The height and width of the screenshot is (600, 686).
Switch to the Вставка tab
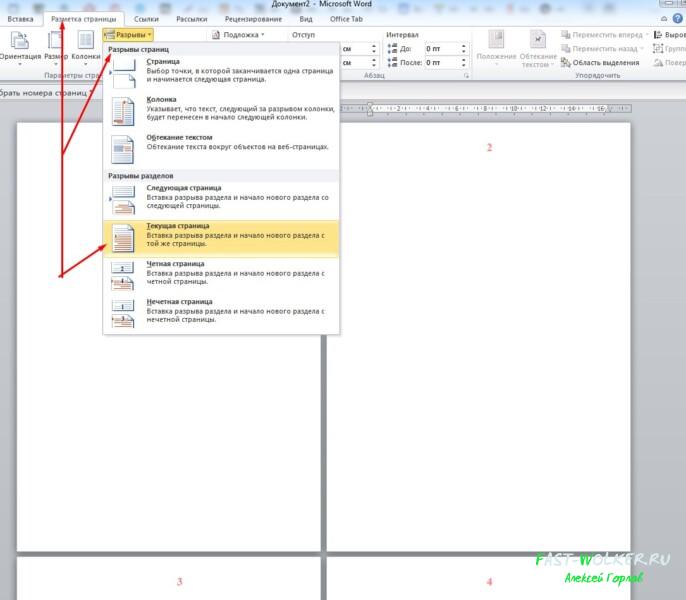(x=20, y=19)
